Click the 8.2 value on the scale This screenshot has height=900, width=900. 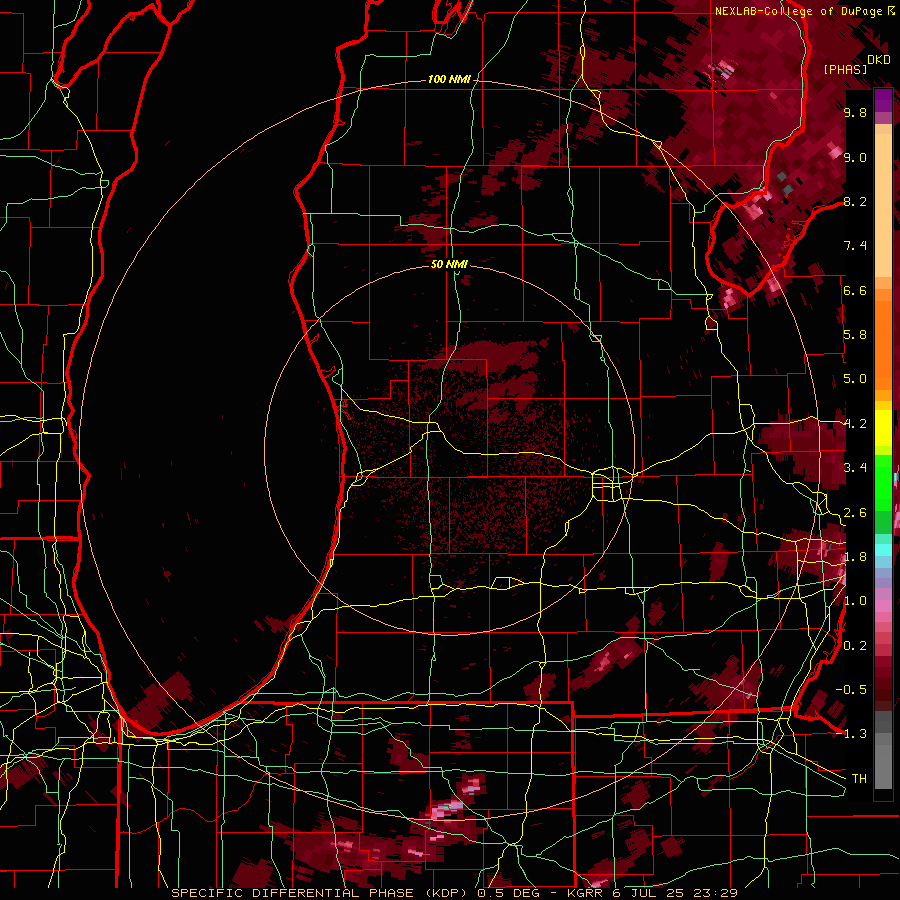point(855,201)
